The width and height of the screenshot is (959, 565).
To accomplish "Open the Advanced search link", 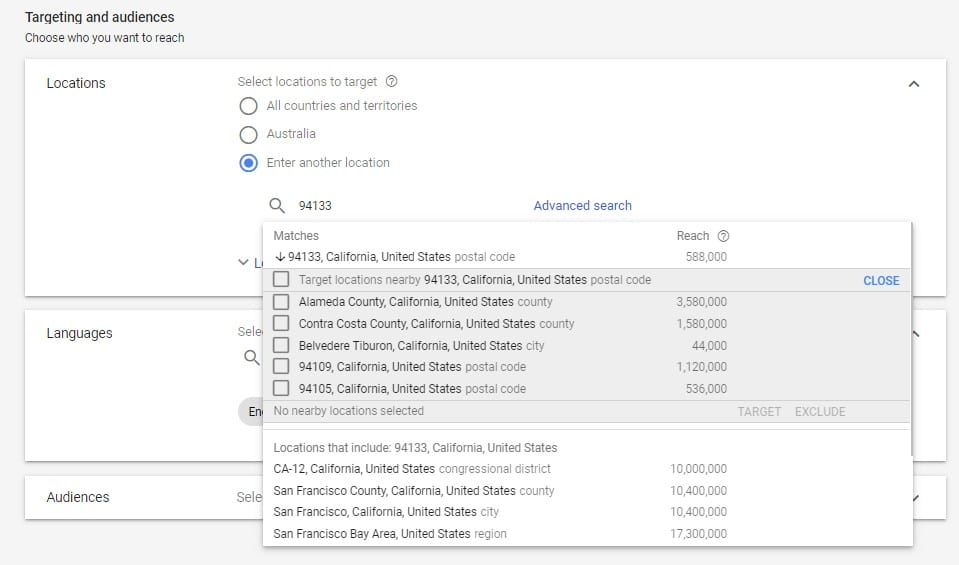I will [x=582, y=205].
